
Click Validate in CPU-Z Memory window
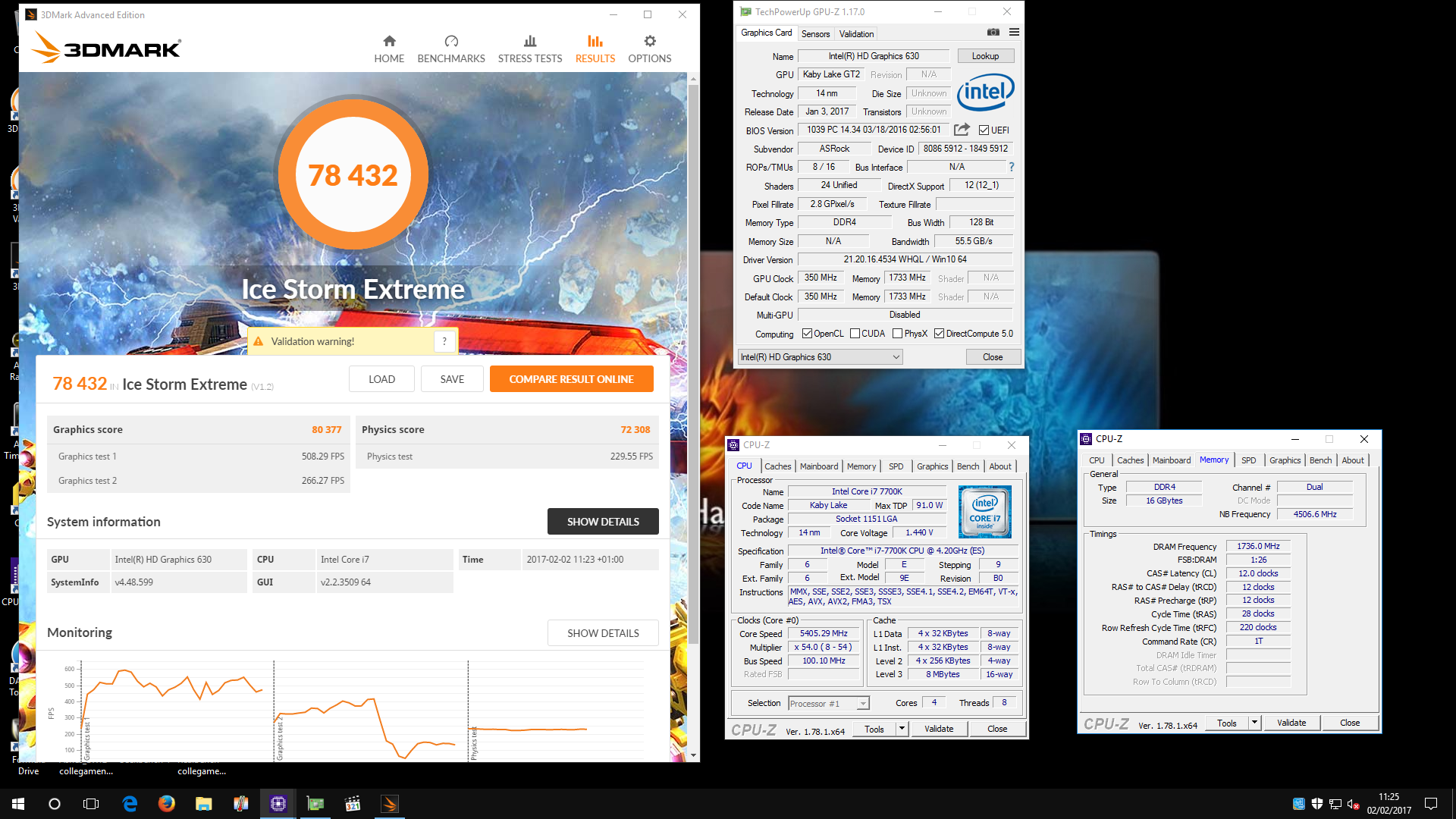[x=1291, y=723]
